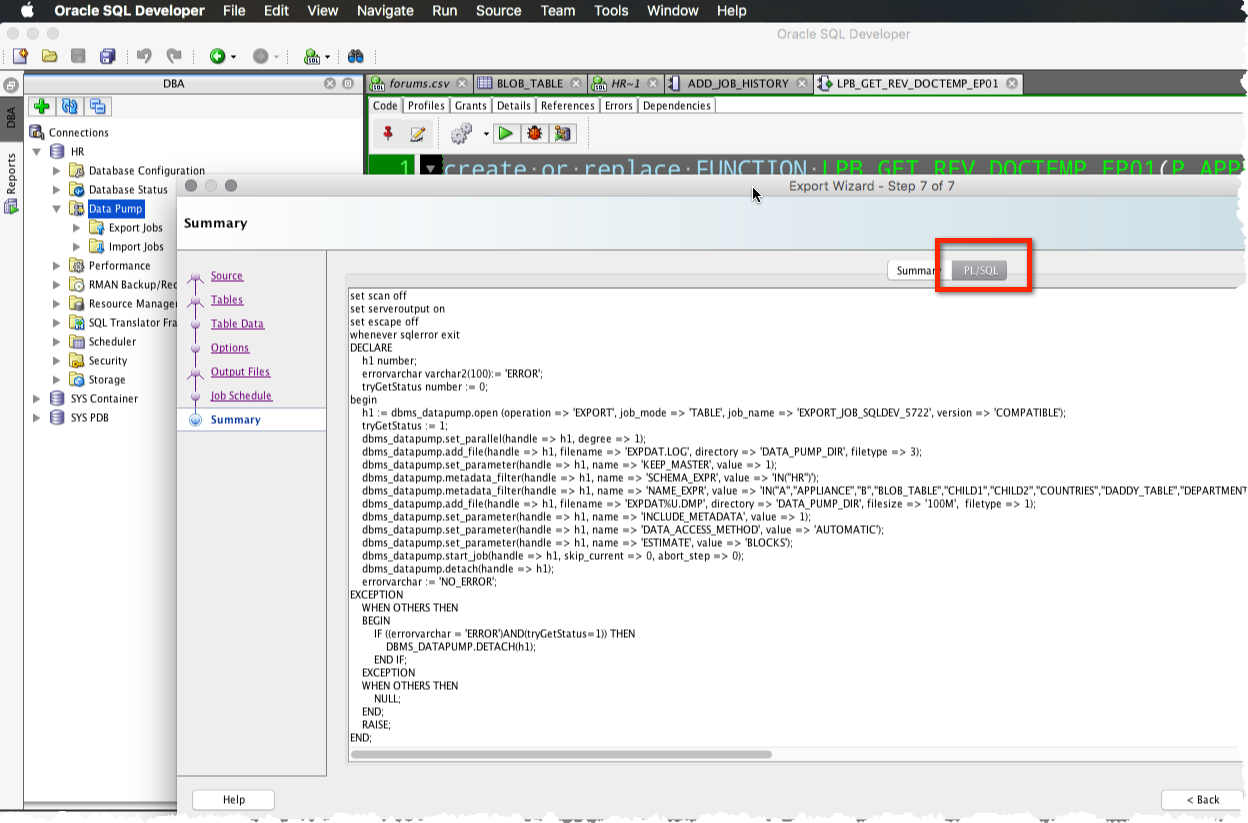Go to Table Data wizard step

pos(237,324)
